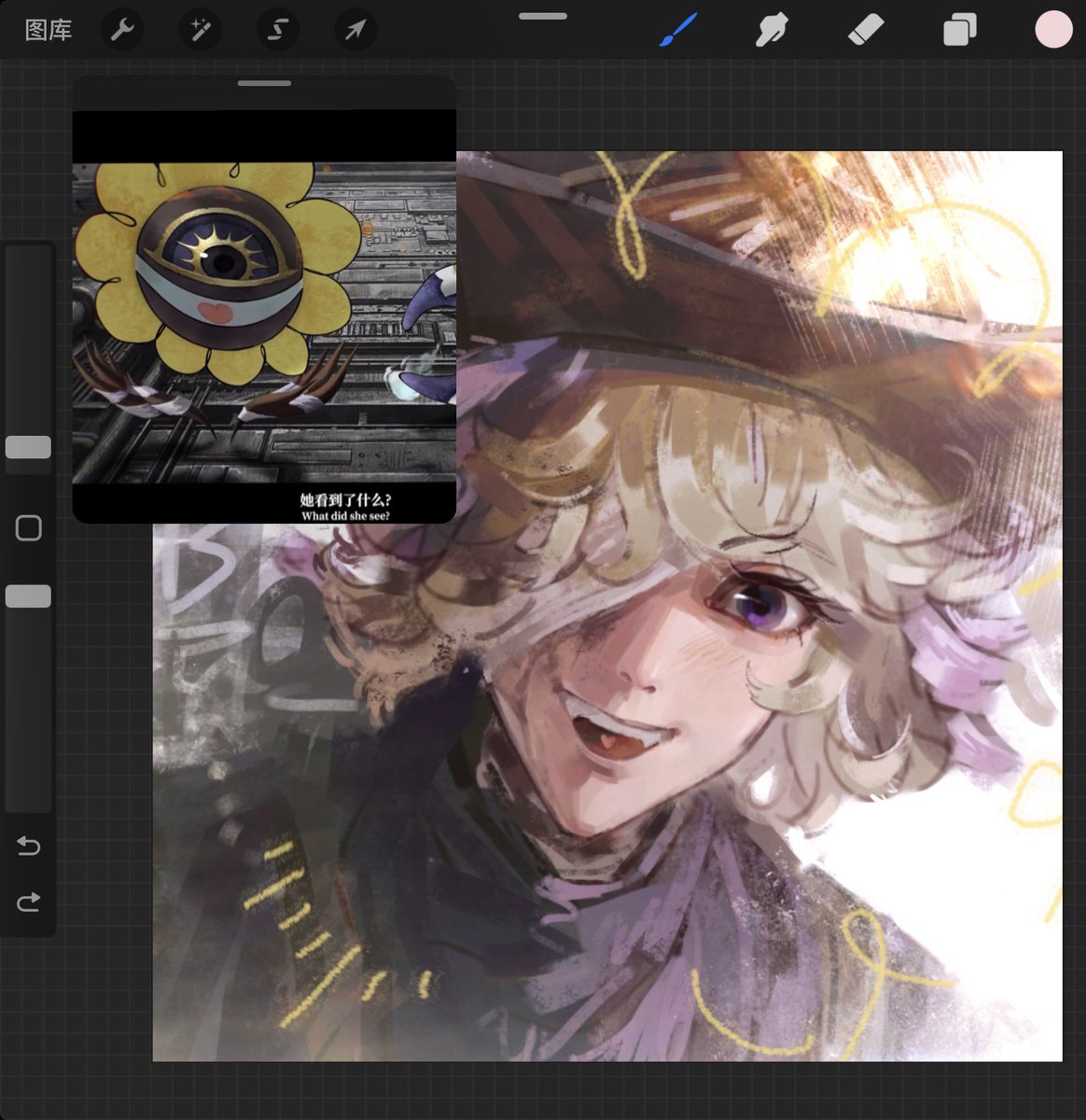The height and width of the screenshot is (1120, 1086).
Task: Select the Smudge finger tool
Action: coord(772,30)
